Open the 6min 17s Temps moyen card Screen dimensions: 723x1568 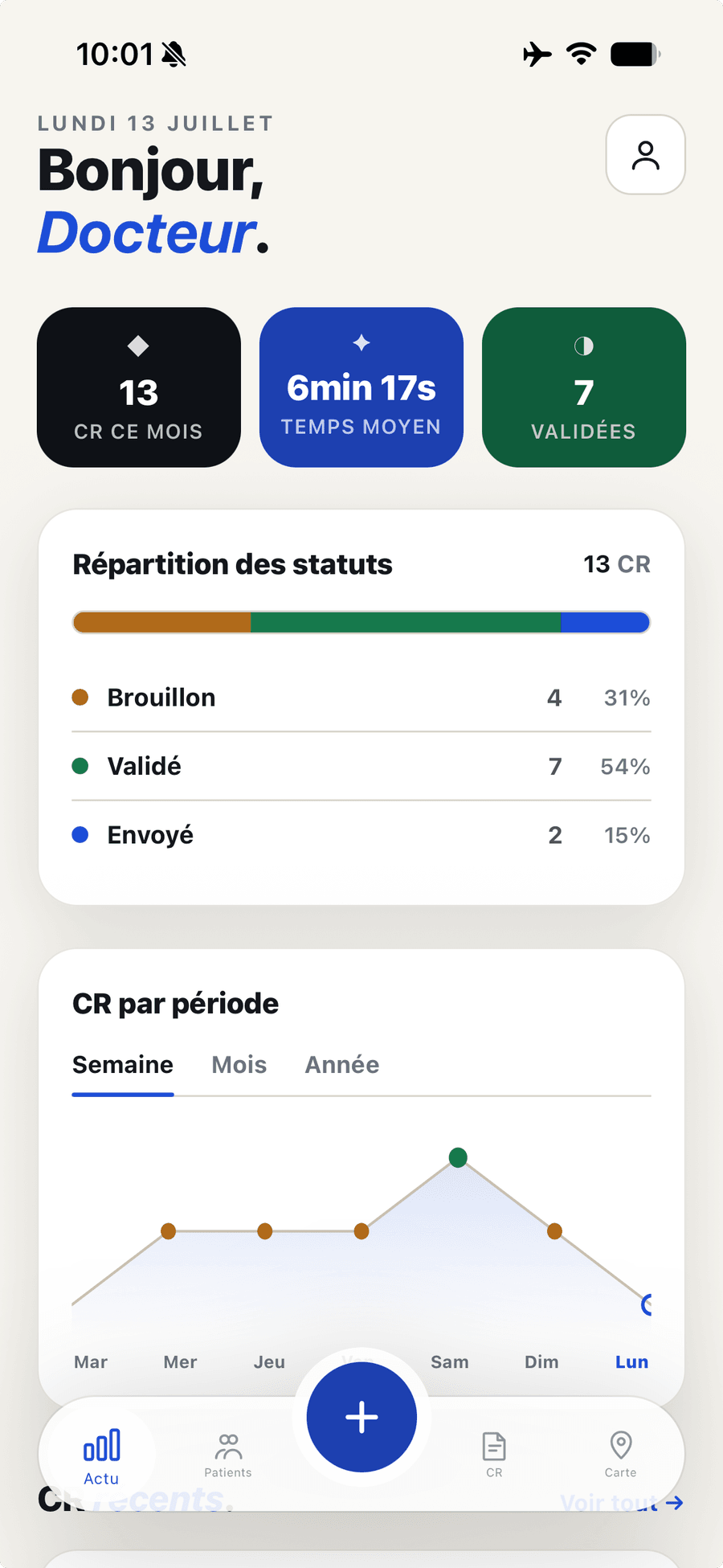(361, 387)
